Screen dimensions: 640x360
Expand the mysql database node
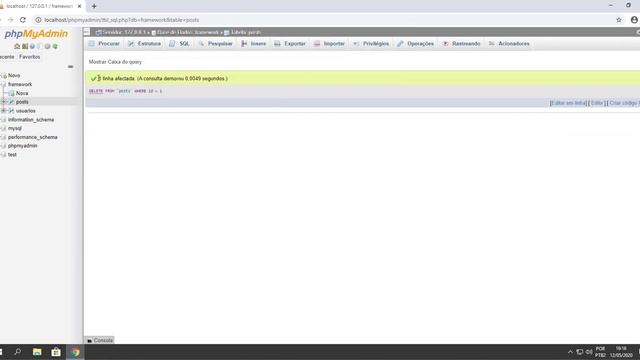pyautogui.click(x=3, y=128)
